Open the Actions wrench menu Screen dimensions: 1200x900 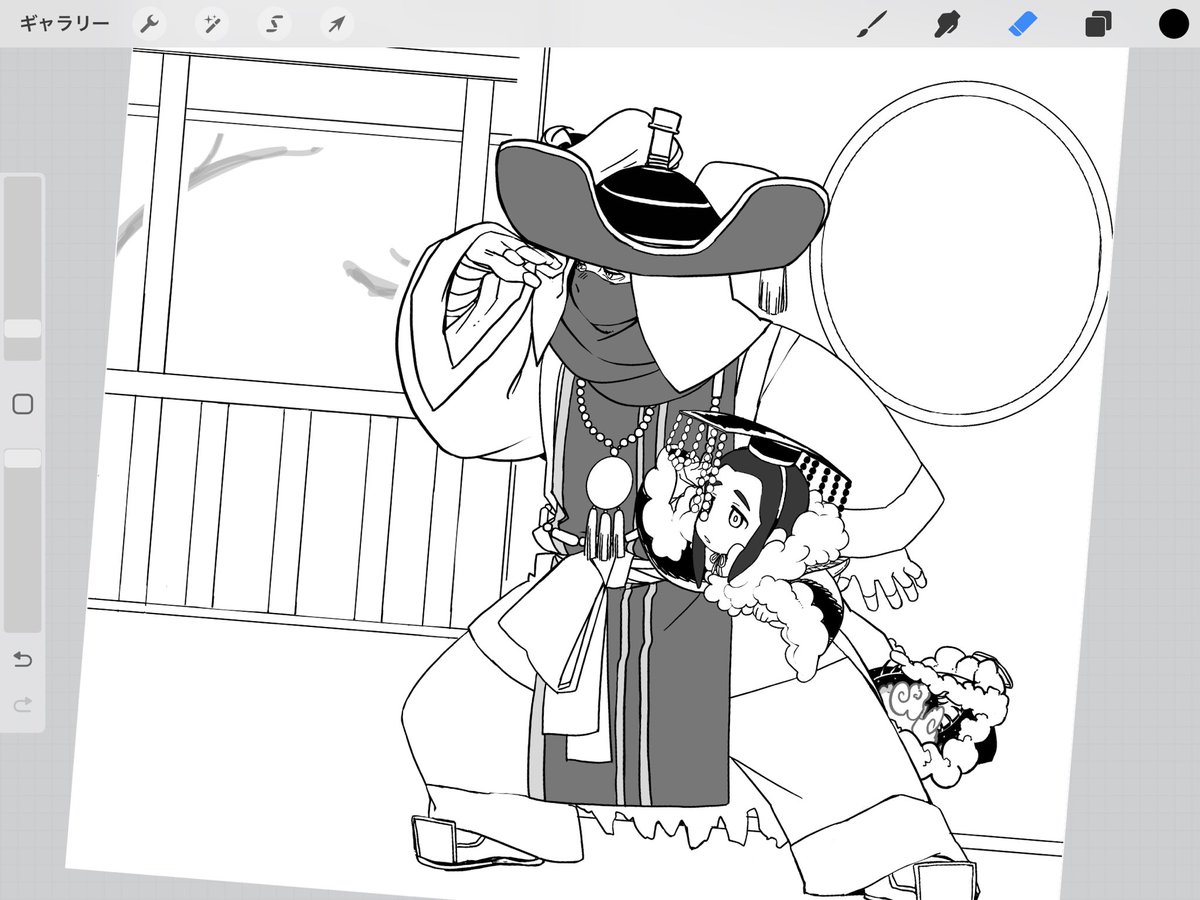(148, 24)
